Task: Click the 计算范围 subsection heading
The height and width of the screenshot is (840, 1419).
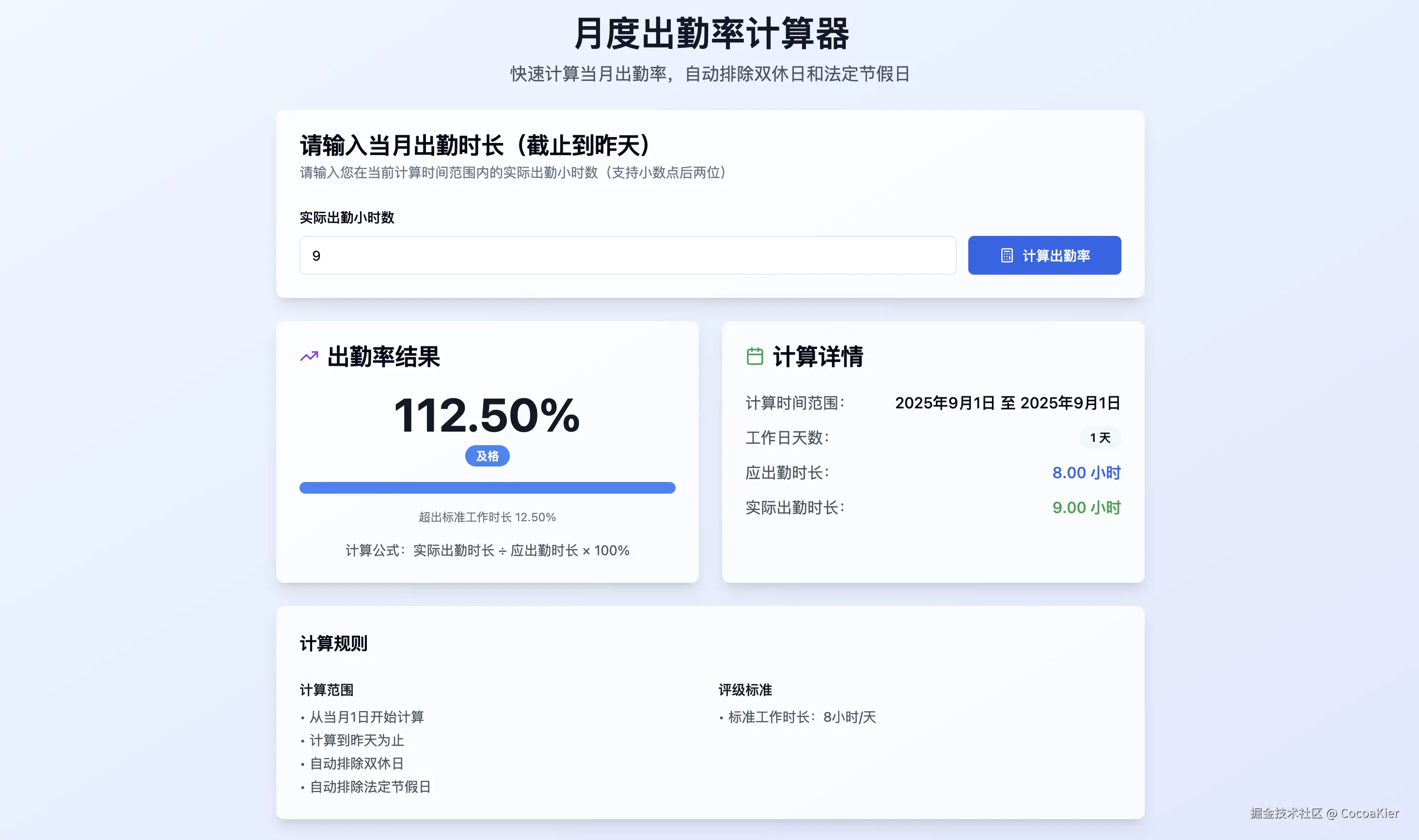Action: 327,689
